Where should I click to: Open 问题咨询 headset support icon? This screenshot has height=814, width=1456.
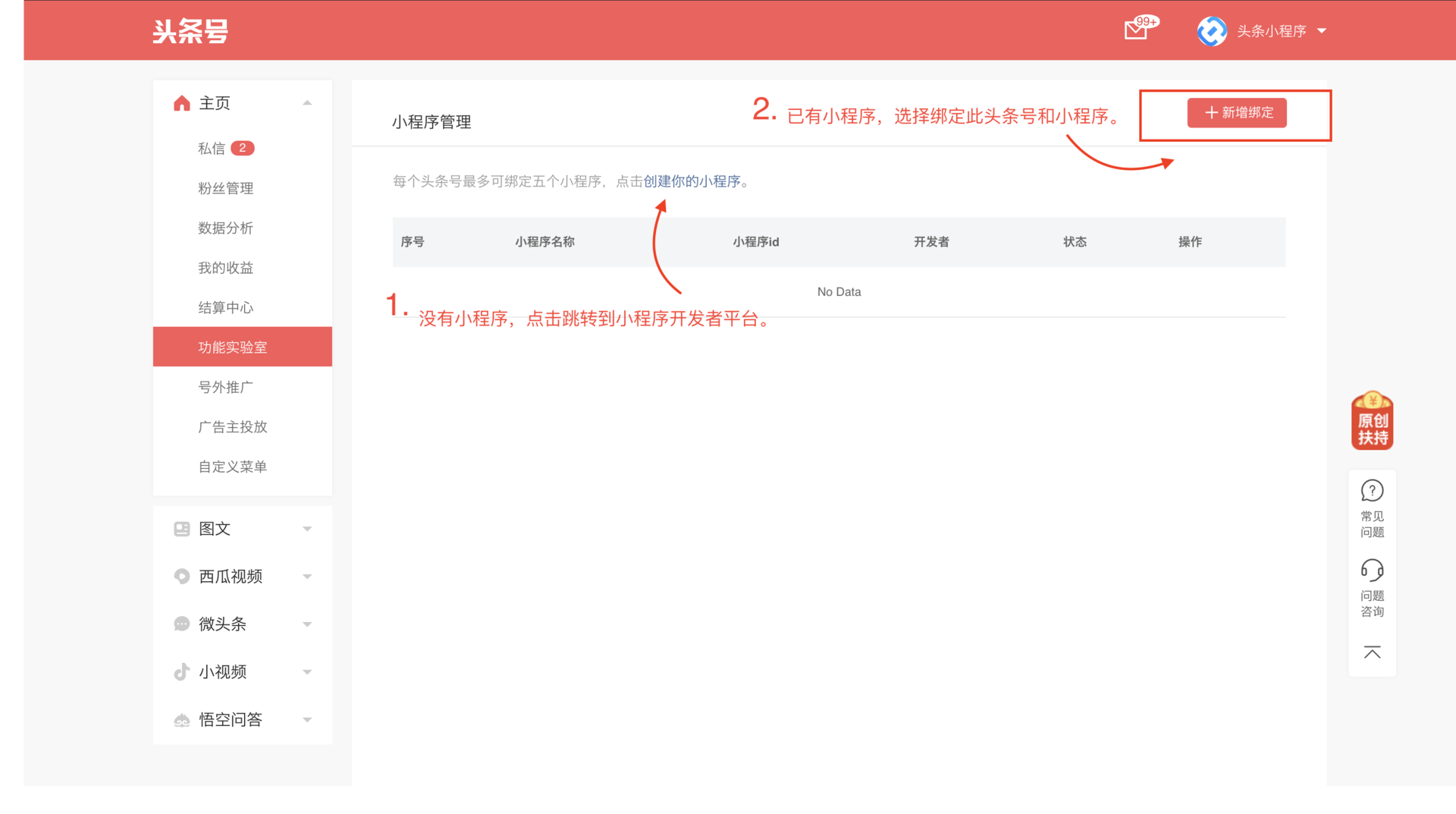pos(1372,570)
